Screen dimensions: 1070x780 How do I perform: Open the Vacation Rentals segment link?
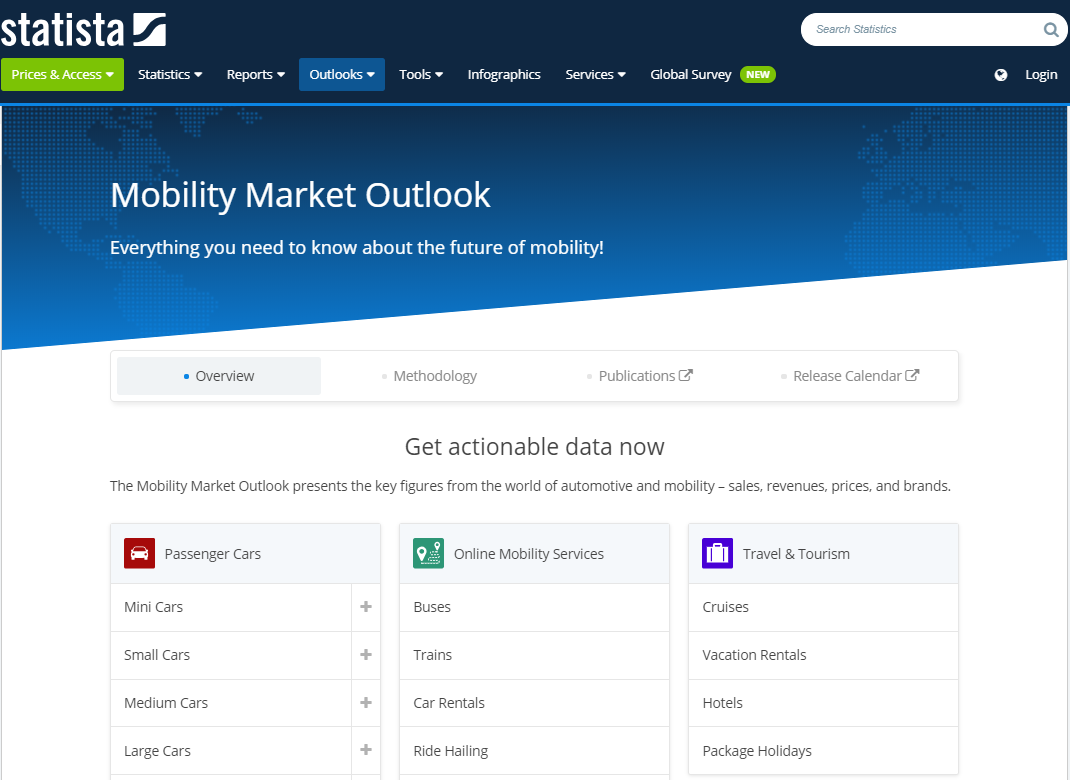click(x=823, y=654)
